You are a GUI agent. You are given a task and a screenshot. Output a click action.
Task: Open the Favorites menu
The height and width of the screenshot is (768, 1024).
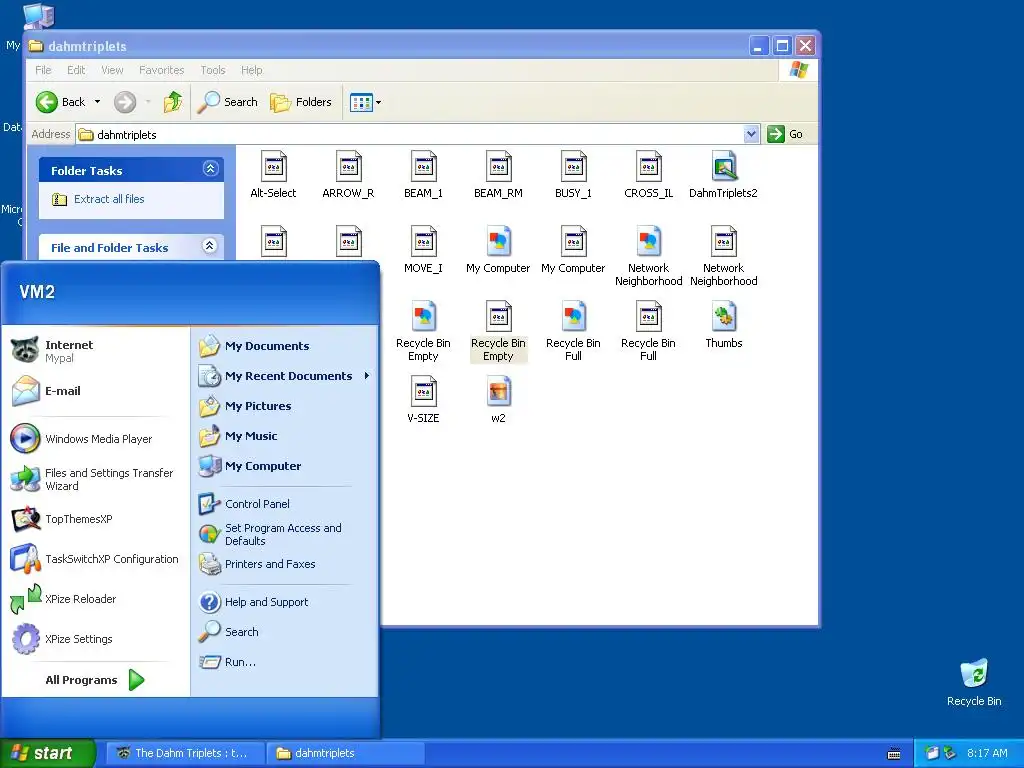pos(161,70)
